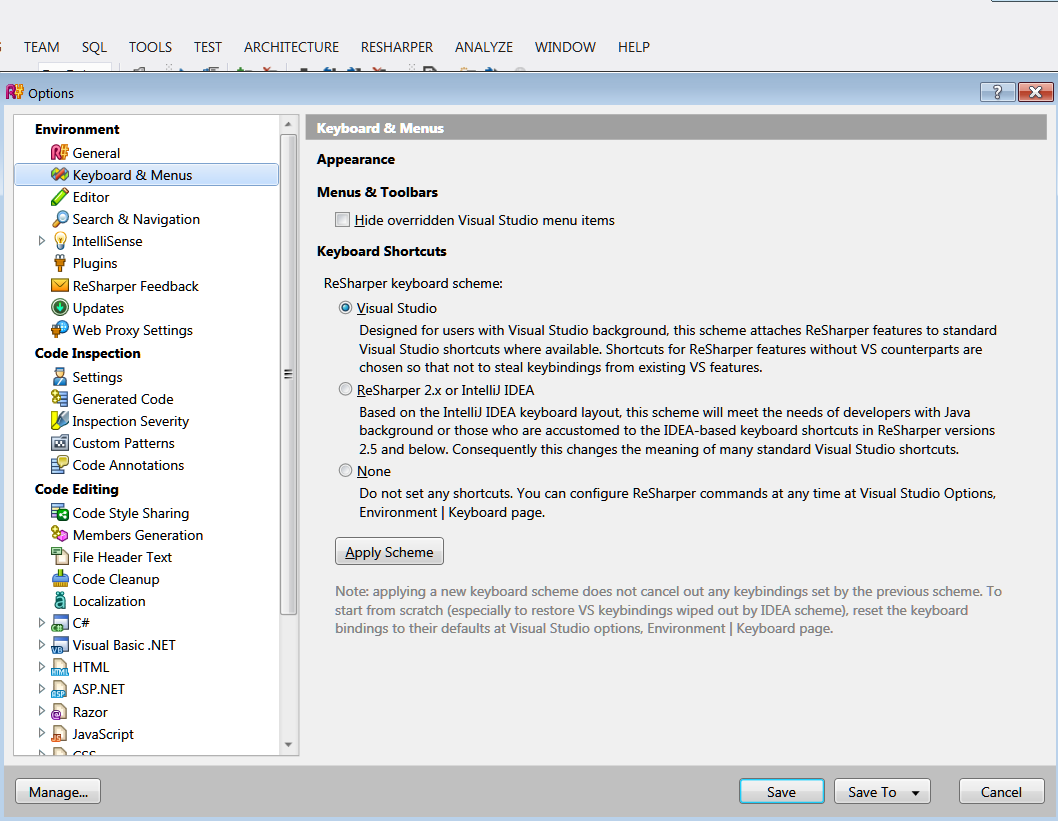
Task: Click the Generated Code icon
Action: tap(60, 399)
